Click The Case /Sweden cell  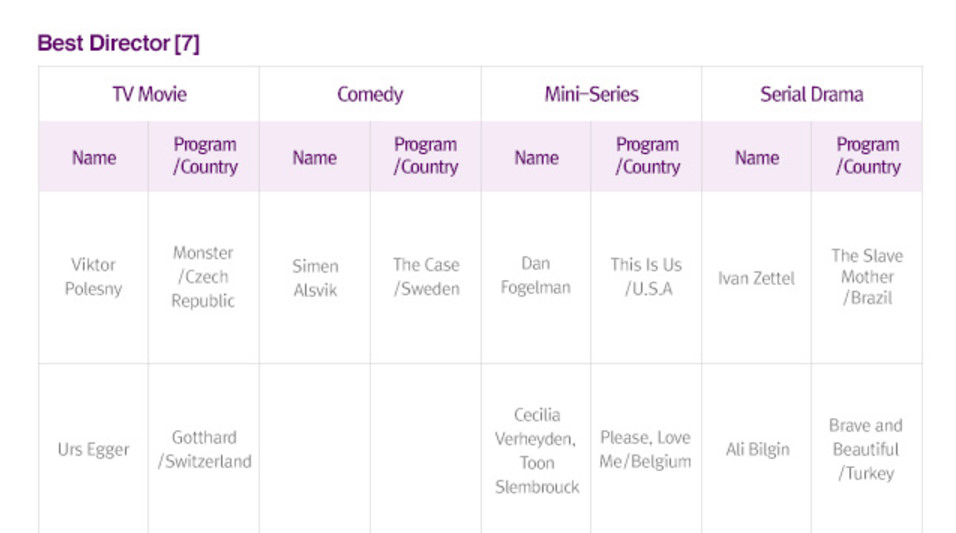pyautogui.click(x=426, y=277)
